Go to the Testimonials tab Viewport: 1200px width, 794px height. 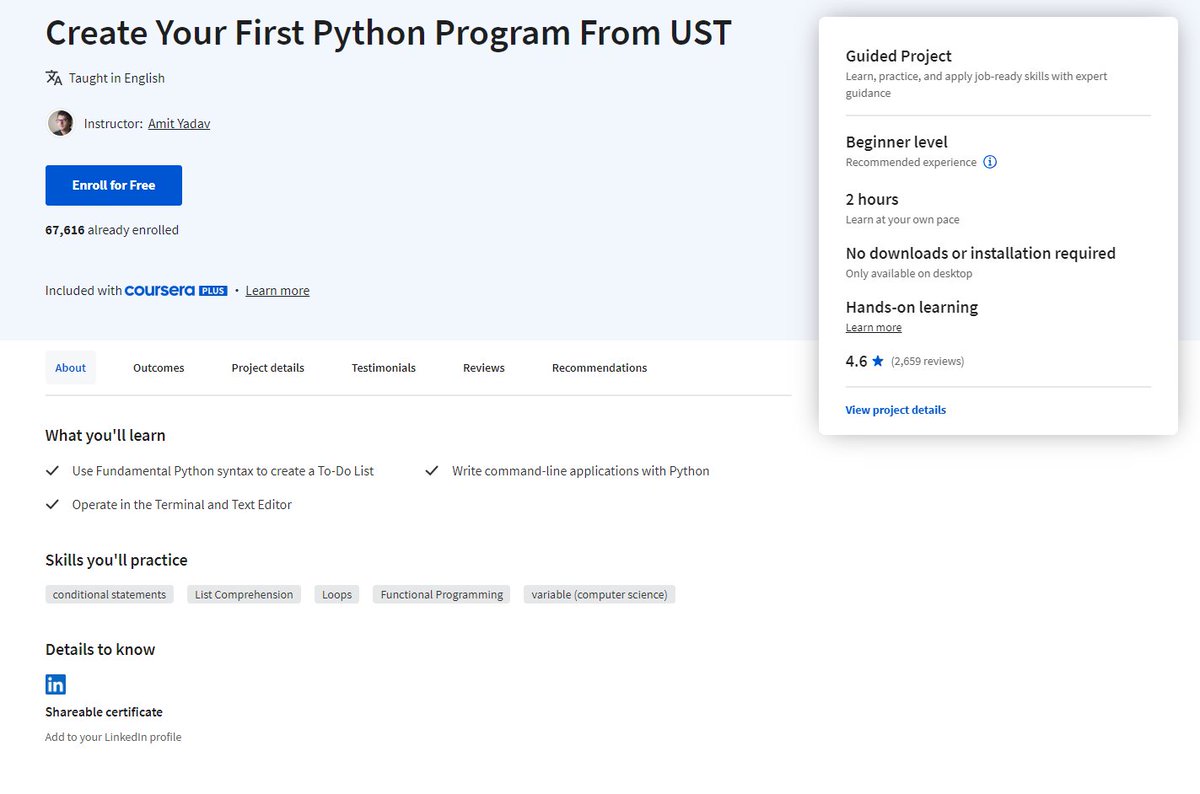tap(384, 367)
